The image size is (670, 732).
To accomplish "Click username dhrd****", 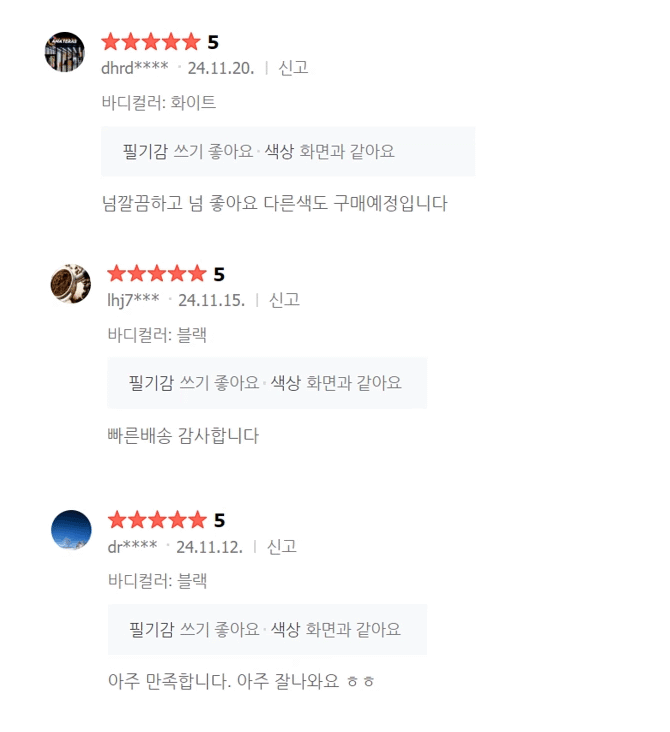I will (135, 68).
